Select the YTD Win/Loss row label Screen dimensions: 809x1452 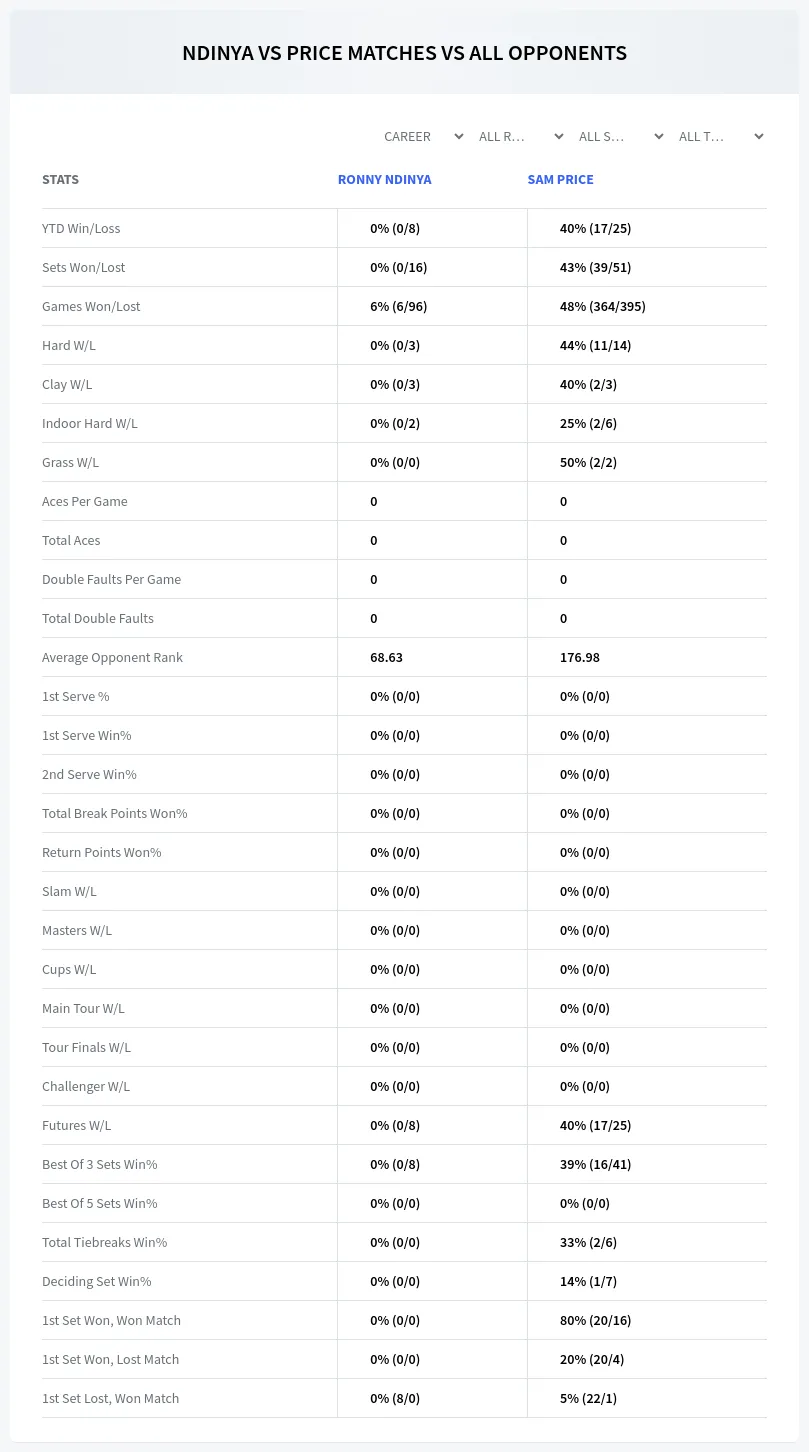coord(81,228)
